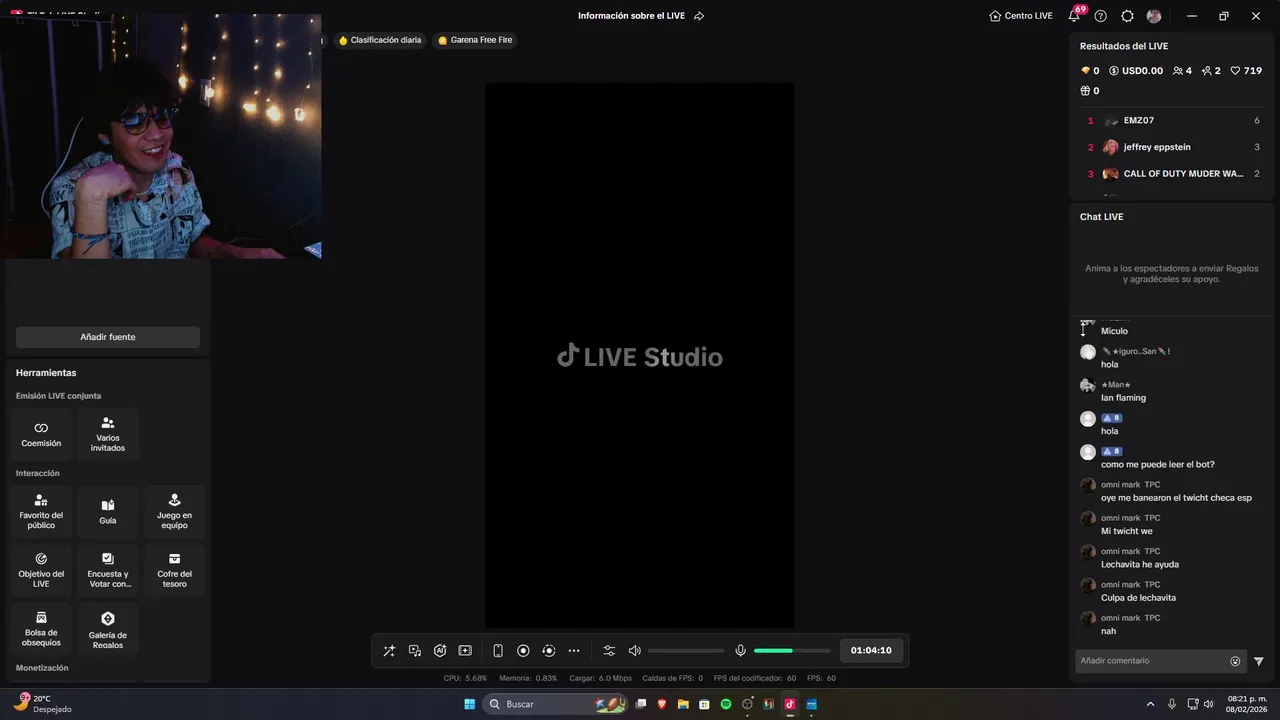Mute the microphone
Viewport: 1280px width, 720px height.
click(x=740, y=651)
